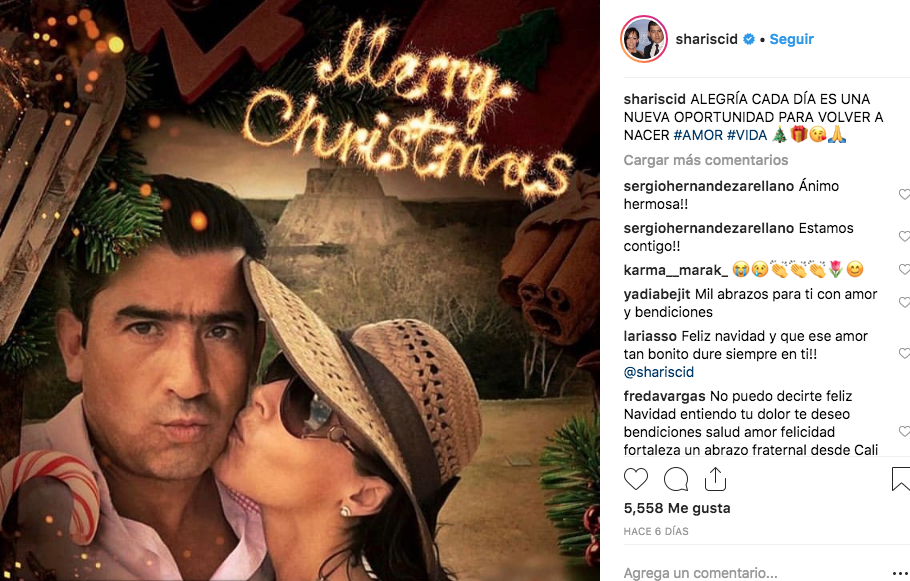Open shariscid profile picture avatar
This screenshot has width=910, height=581.
644,39
